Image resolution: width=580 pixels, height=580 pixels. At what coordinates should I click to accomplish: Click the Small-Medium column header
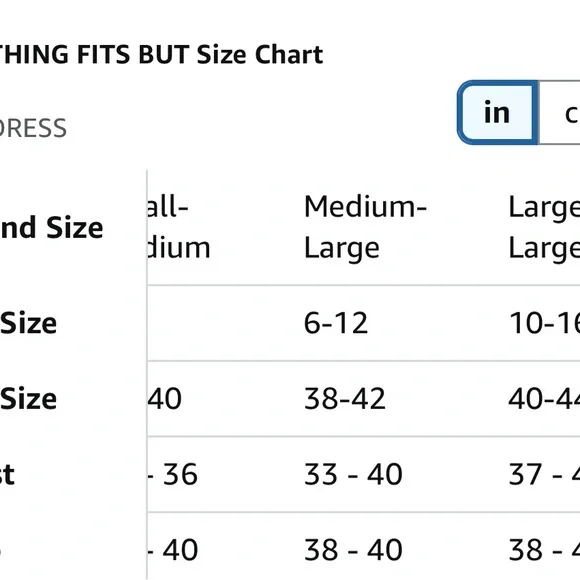(x=179, y=227)
